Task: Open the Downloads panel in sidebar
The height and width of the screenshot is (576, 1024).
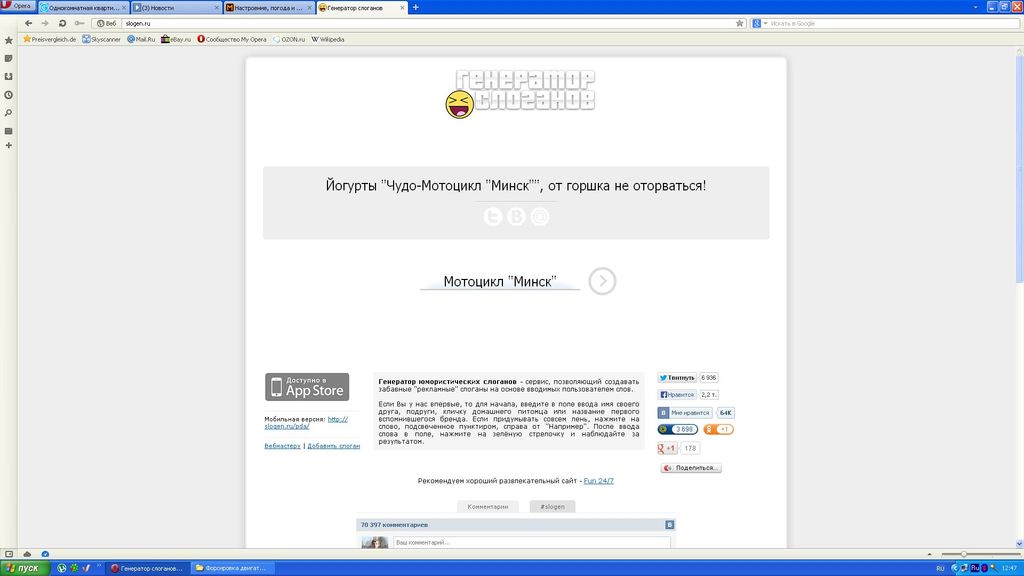Action: [x=8, y=77]
